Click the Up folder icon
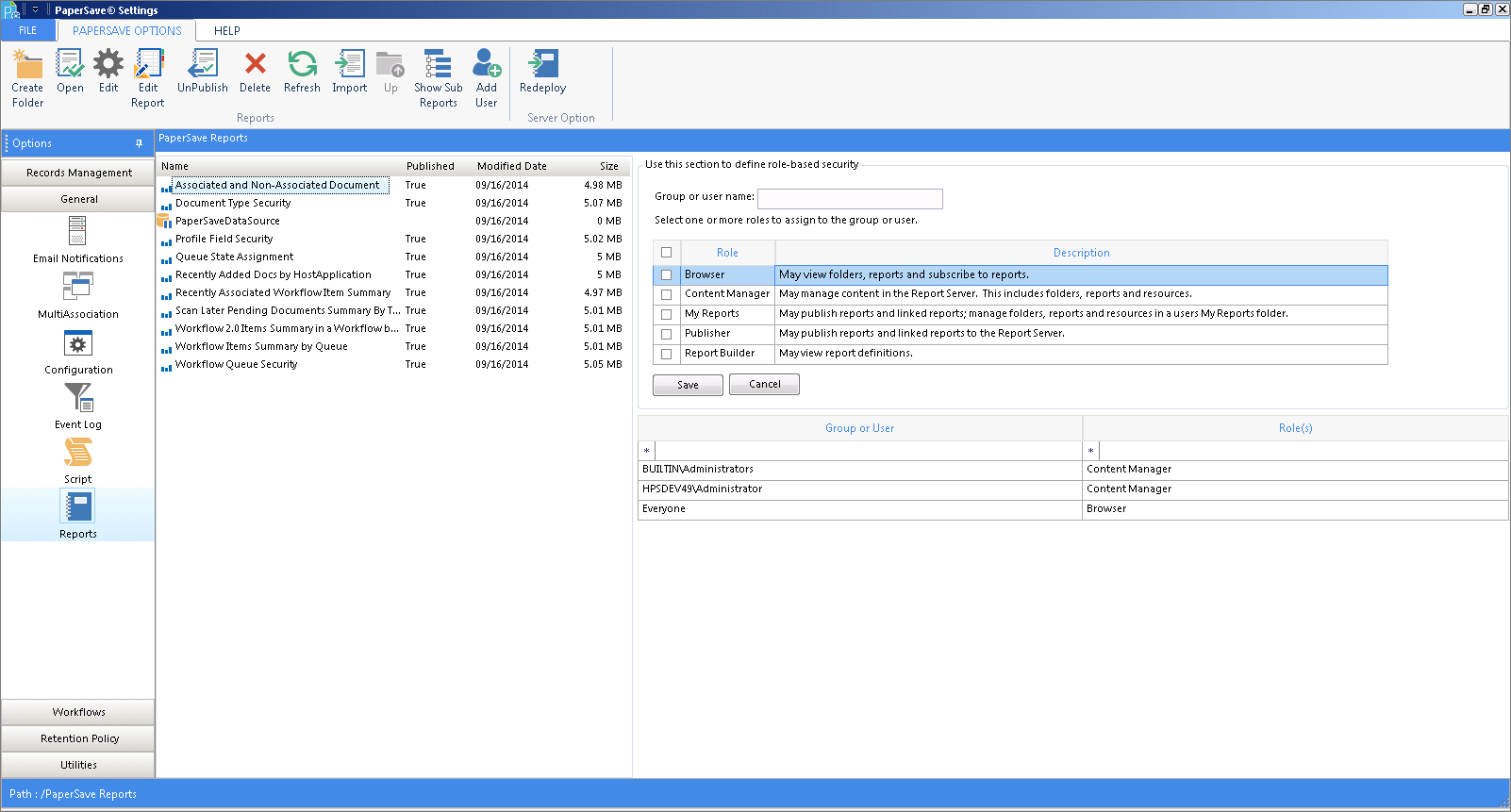Viewport: 1511px width, 812px height. pyautogui.click(x=390, y=72)
